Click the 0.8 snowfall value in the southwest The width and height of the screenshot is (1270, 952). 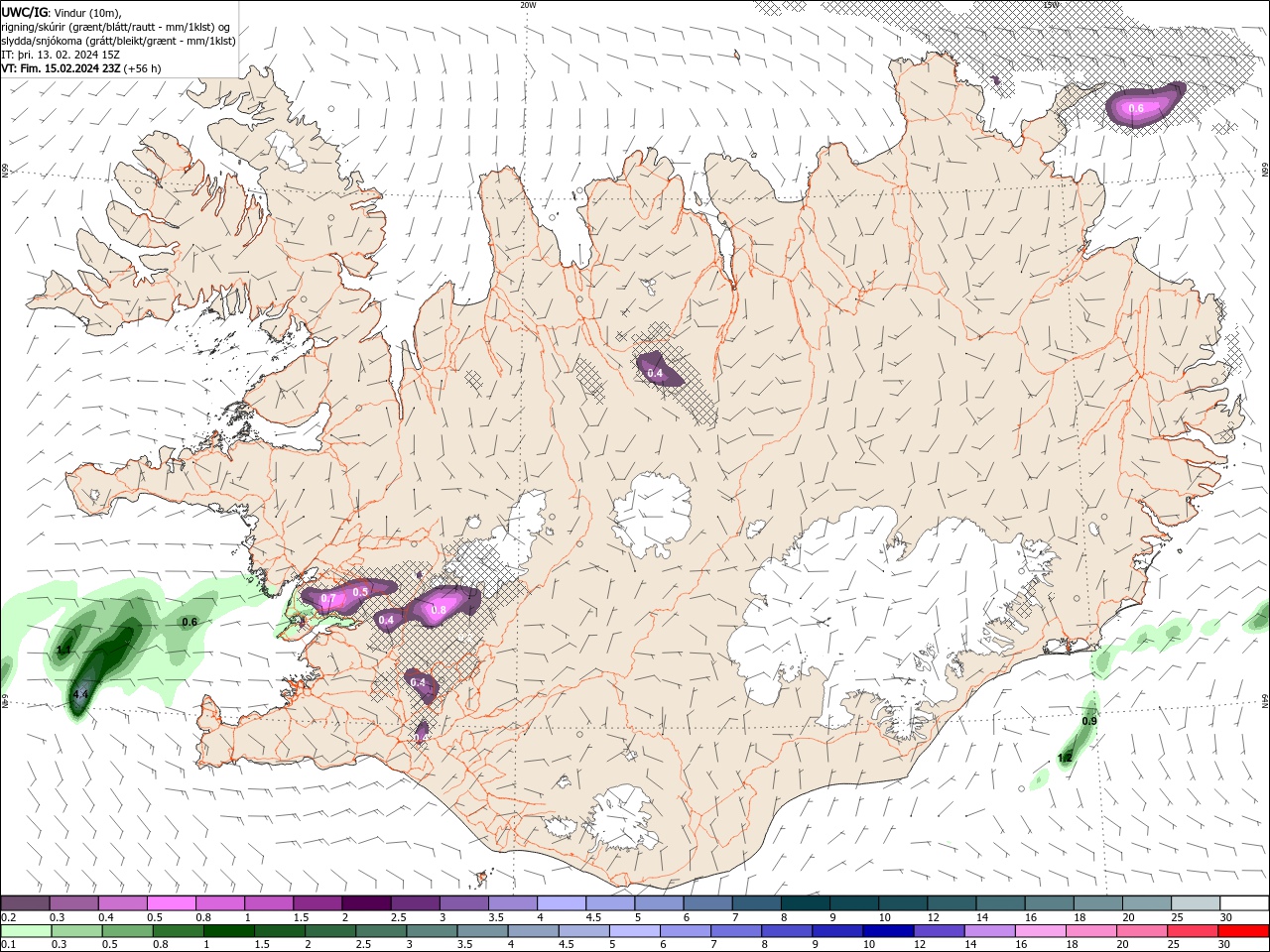click(439, 610)
